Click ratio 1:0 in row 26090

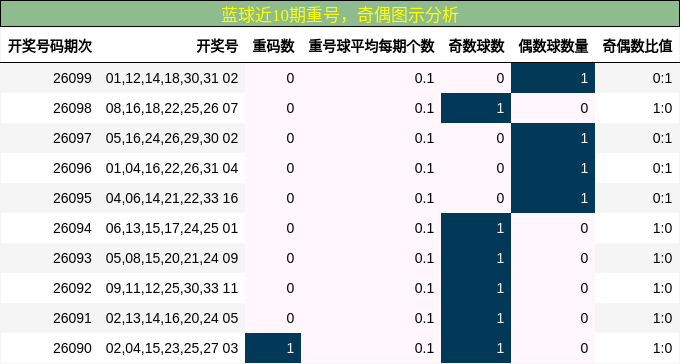click(x=662, y=348)
